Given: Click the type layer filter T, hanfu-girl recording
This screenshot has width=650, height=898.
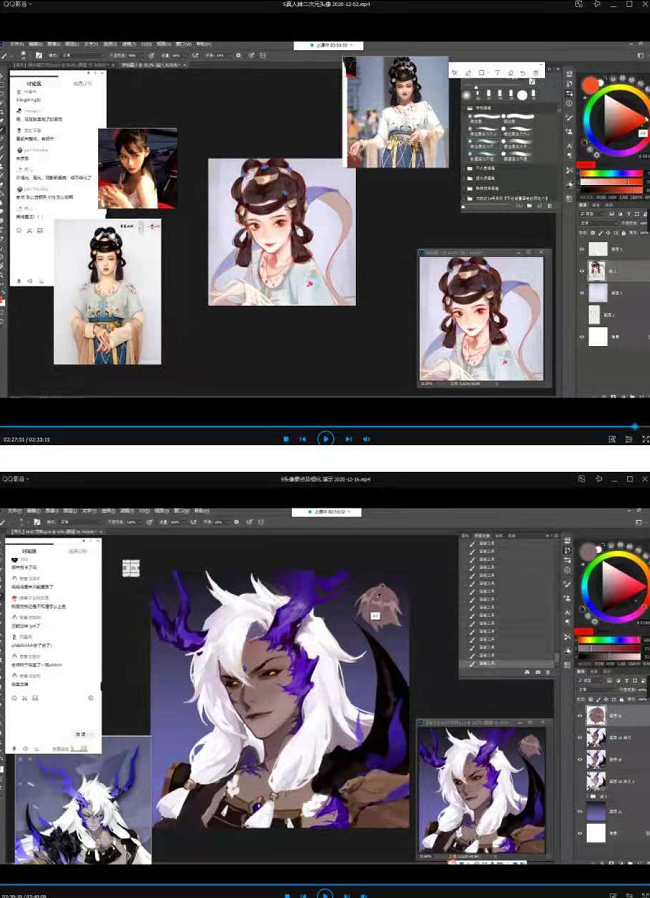Looking at the screenshot, I should [x=629, y=214].
